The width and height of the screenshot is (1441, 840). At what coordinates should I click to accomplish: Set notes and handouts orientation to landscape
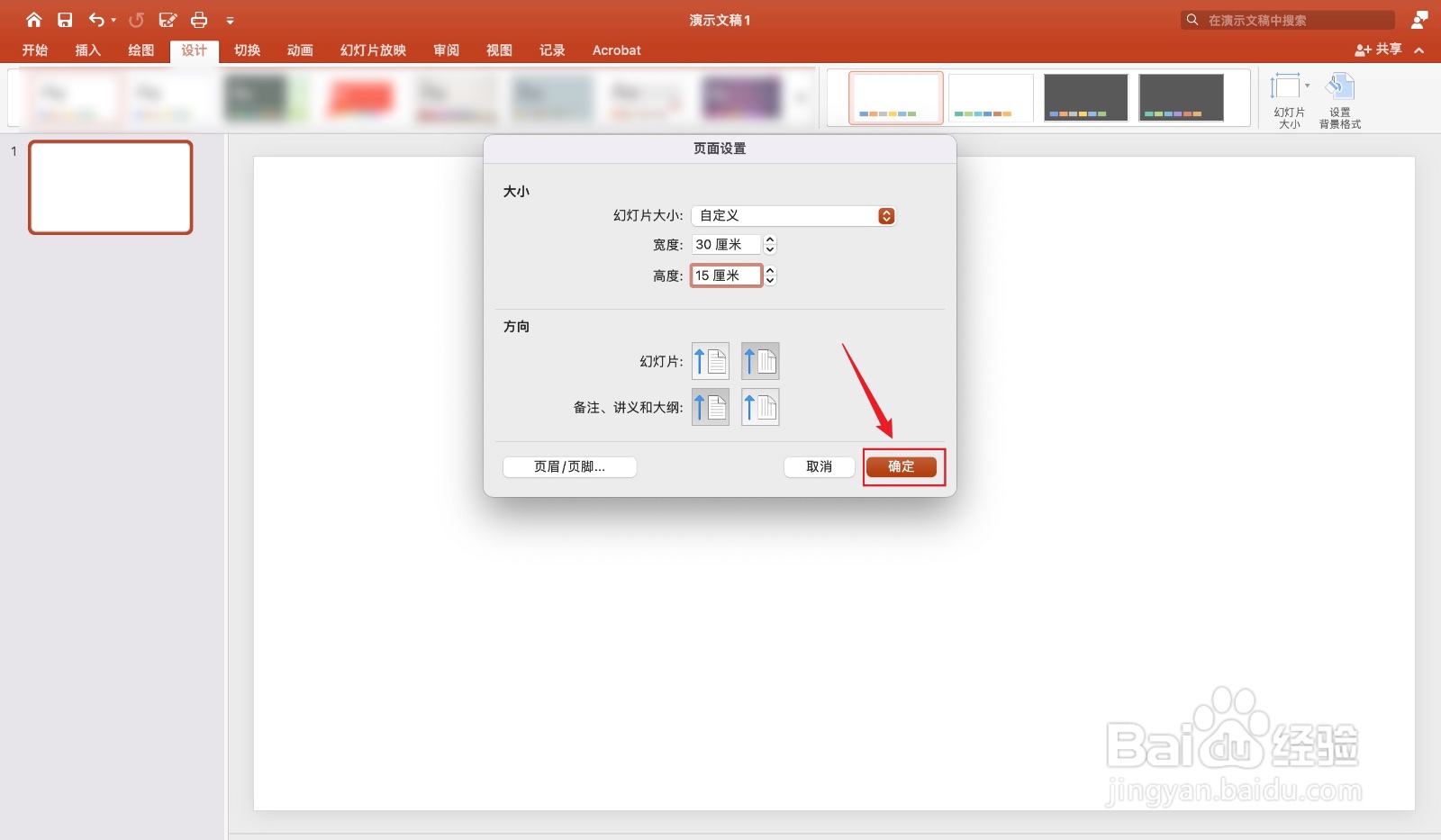tap(760, 407)
